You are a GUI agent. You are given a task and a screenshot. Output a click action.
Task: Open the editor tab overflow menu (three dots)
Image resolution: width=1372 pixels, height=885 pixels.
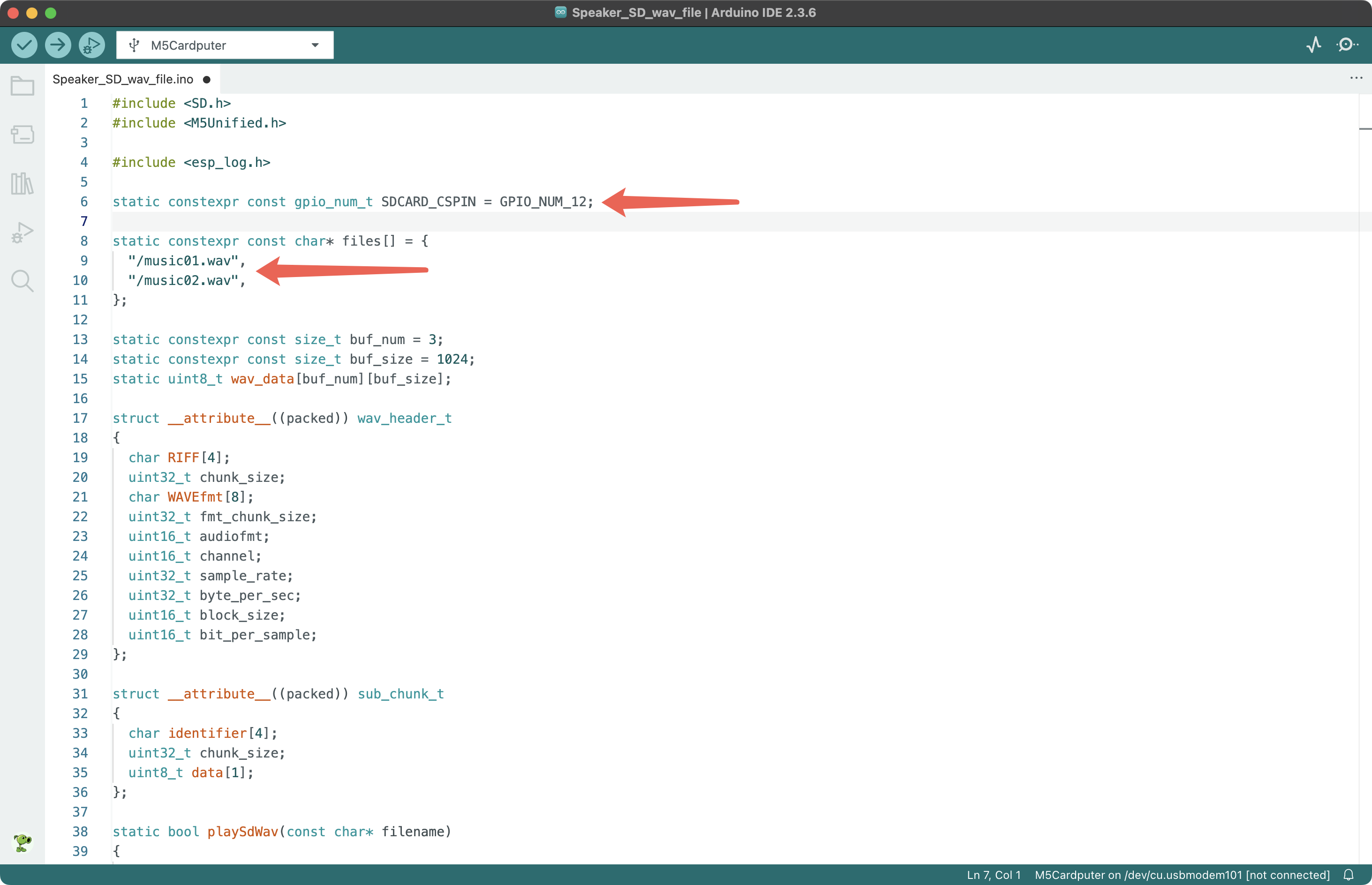pos(1356,78)
